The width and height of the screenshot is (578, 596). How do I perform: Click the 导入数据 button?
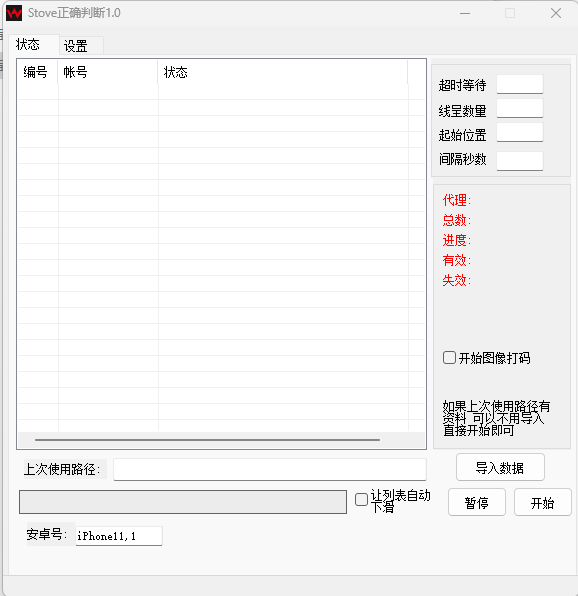[x=500, y=467]
